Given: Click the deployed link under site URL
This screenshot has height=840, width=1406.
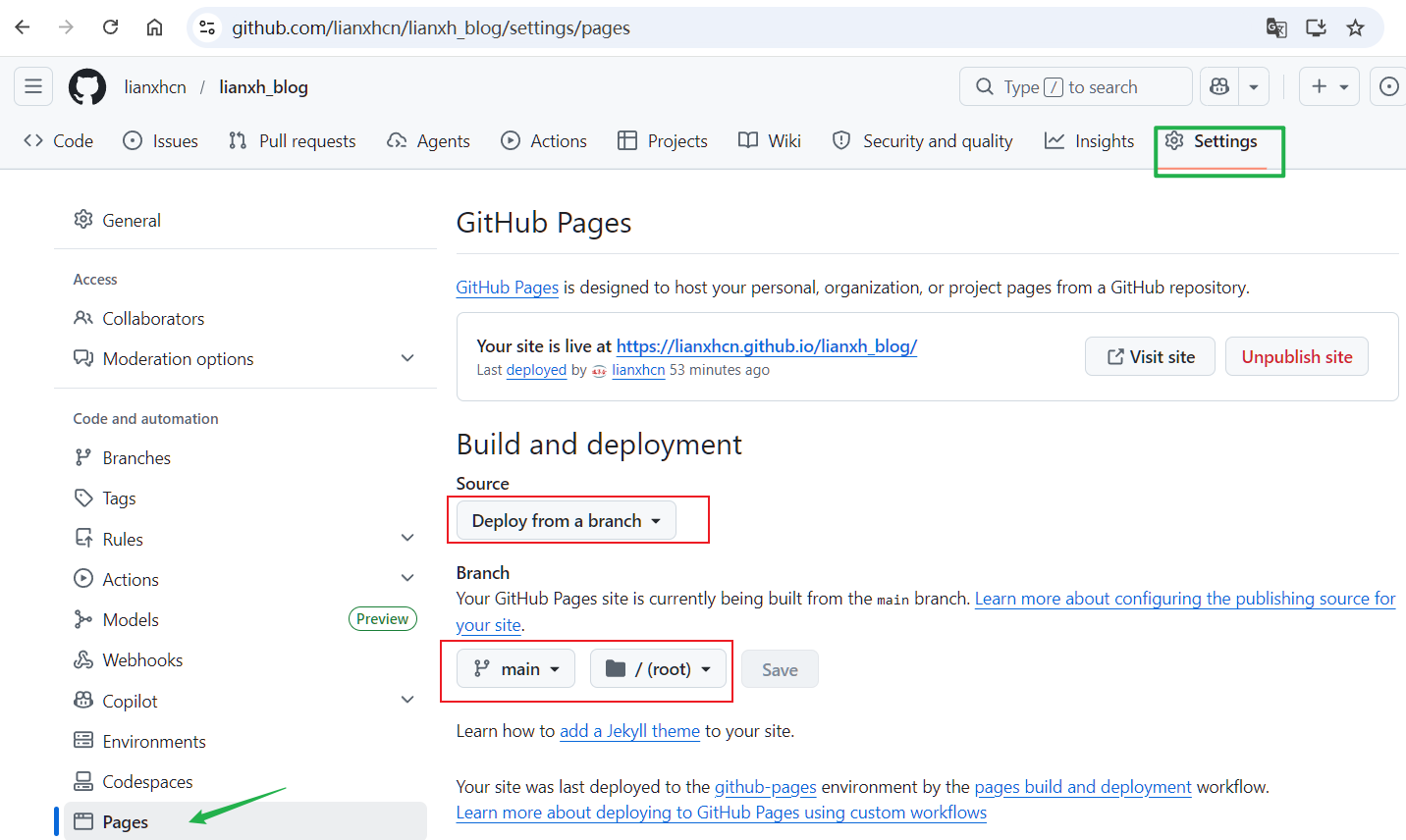Looking at the screenshot, I should click(536, 370).
